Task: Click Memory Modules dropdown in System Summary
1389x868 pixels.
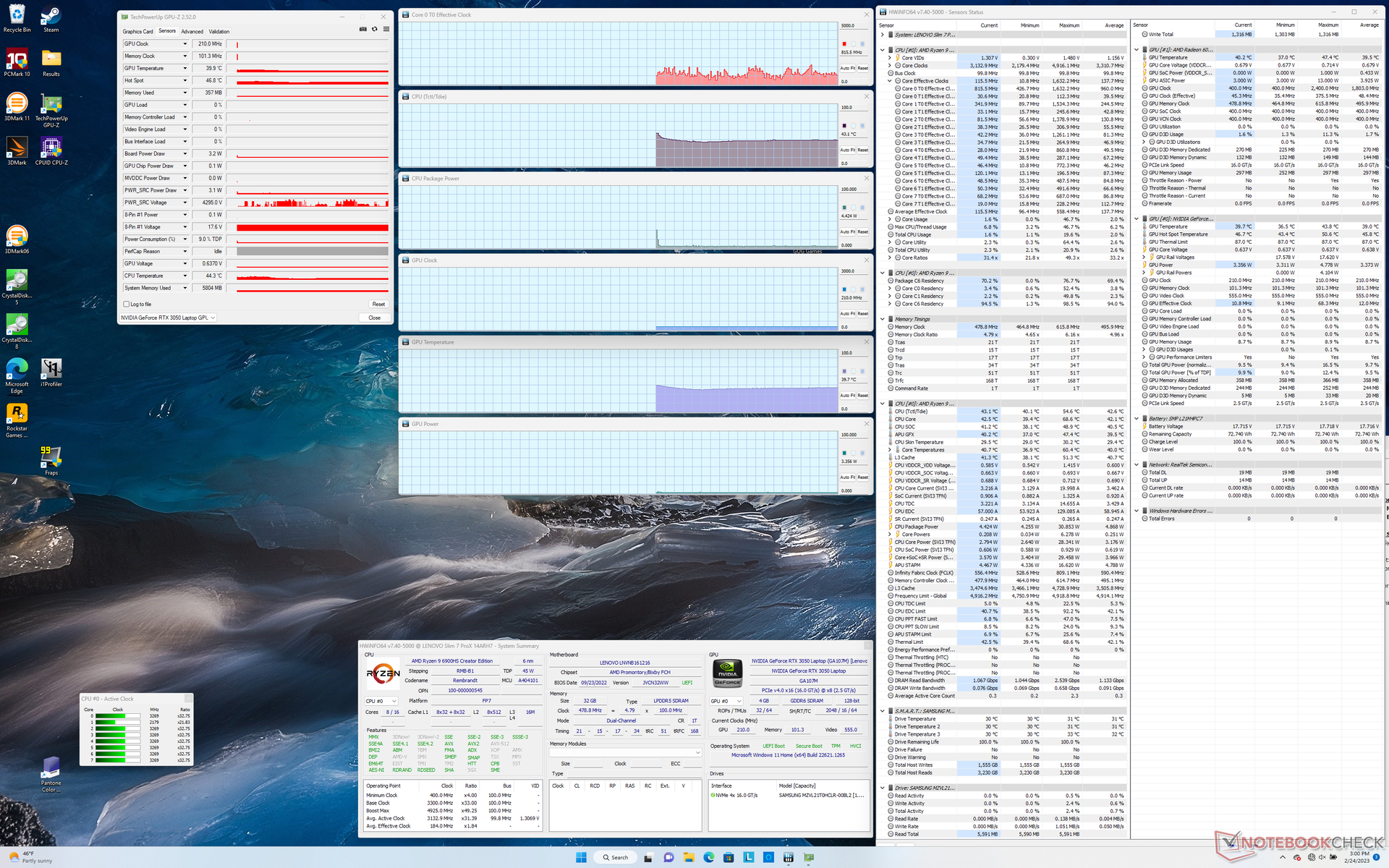Action: 626,753
